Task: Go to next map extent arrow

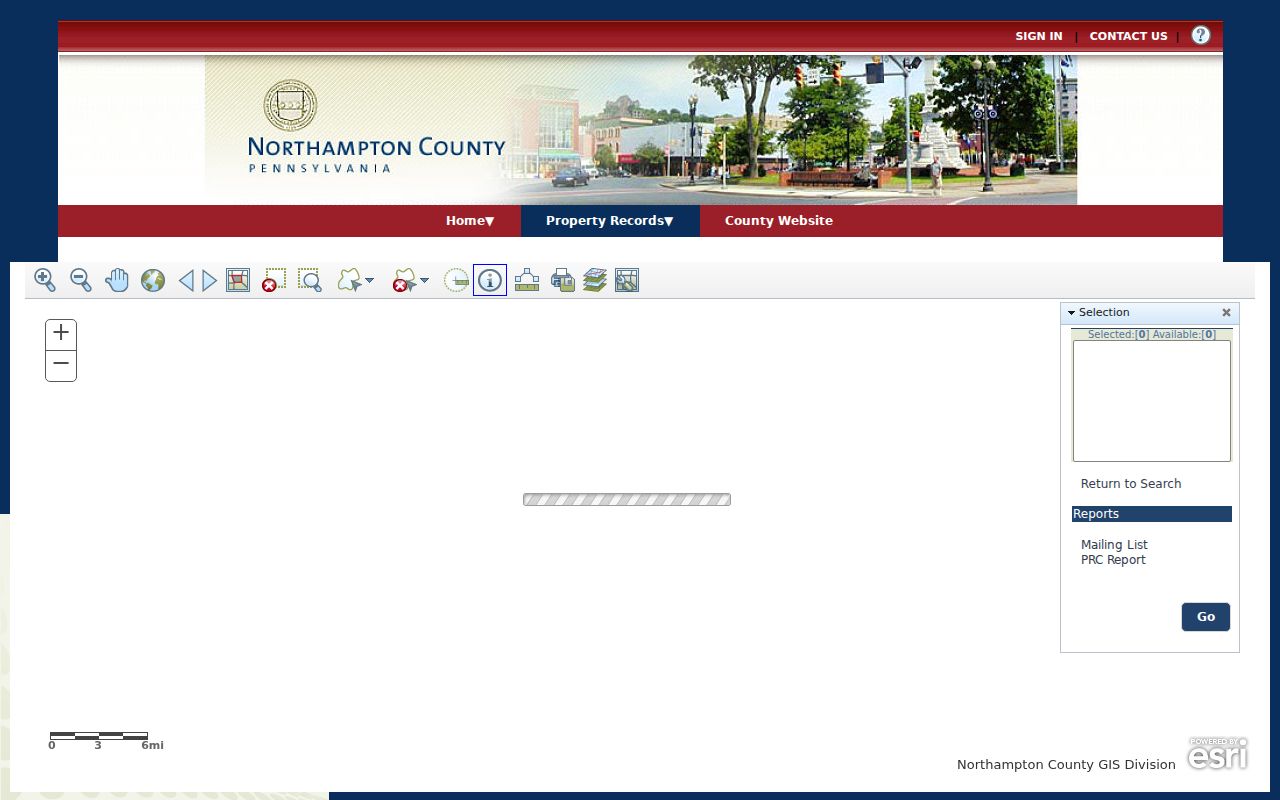Action: [209, 281]
